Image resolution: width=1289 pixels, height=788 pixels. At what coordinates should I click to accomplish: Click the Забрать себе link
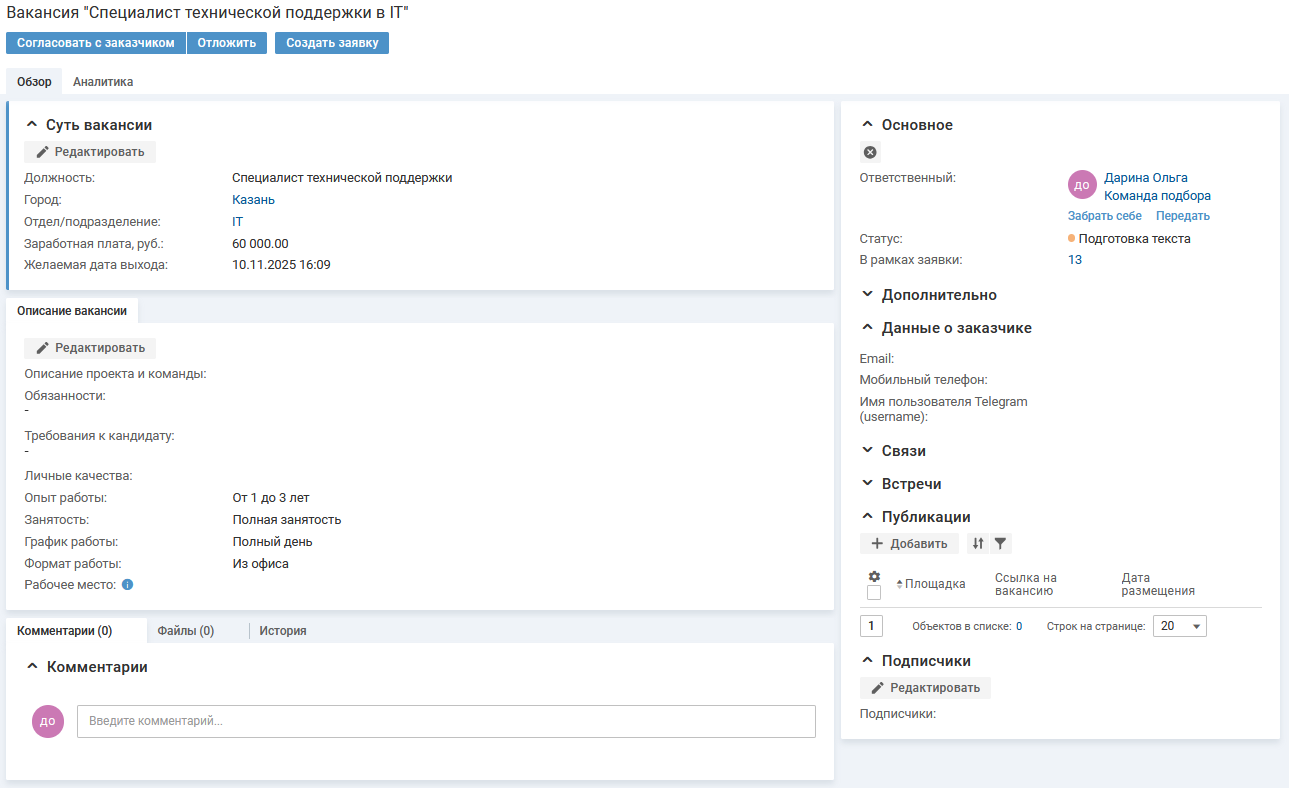pos(1104,216)
